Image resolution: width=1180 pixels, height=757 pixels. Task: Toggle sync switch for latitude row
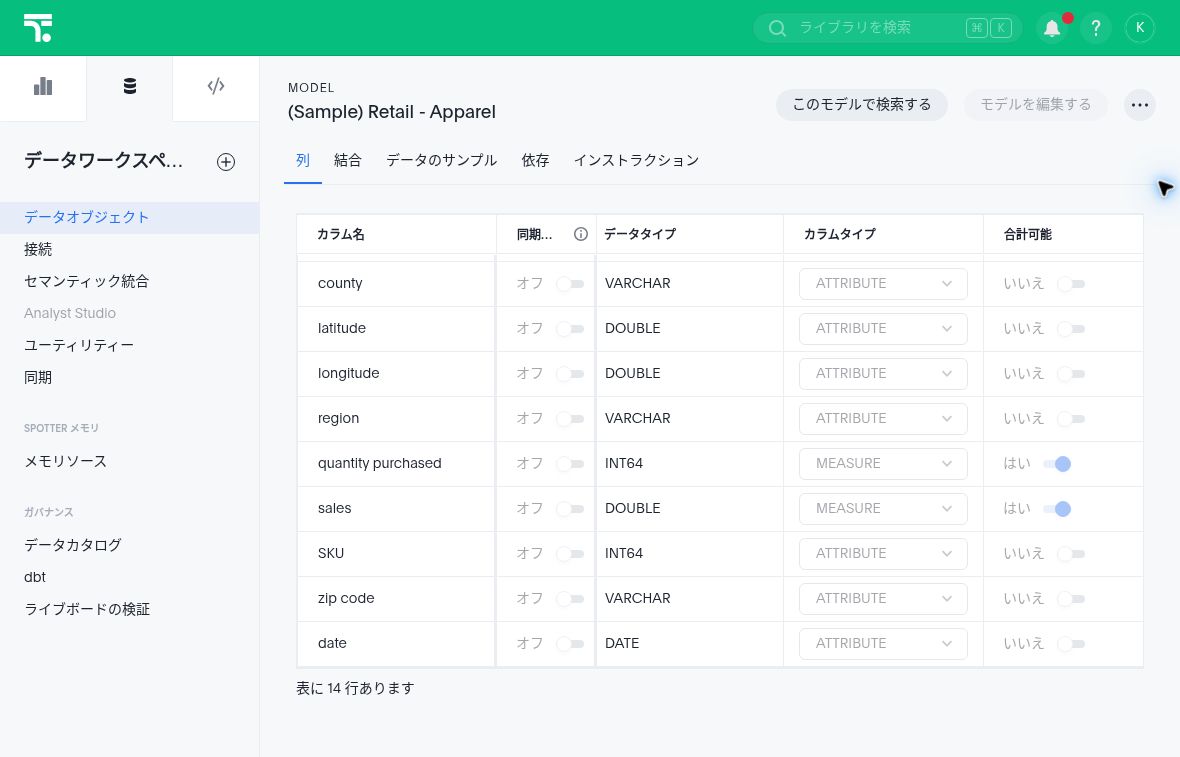pos(570,329)
